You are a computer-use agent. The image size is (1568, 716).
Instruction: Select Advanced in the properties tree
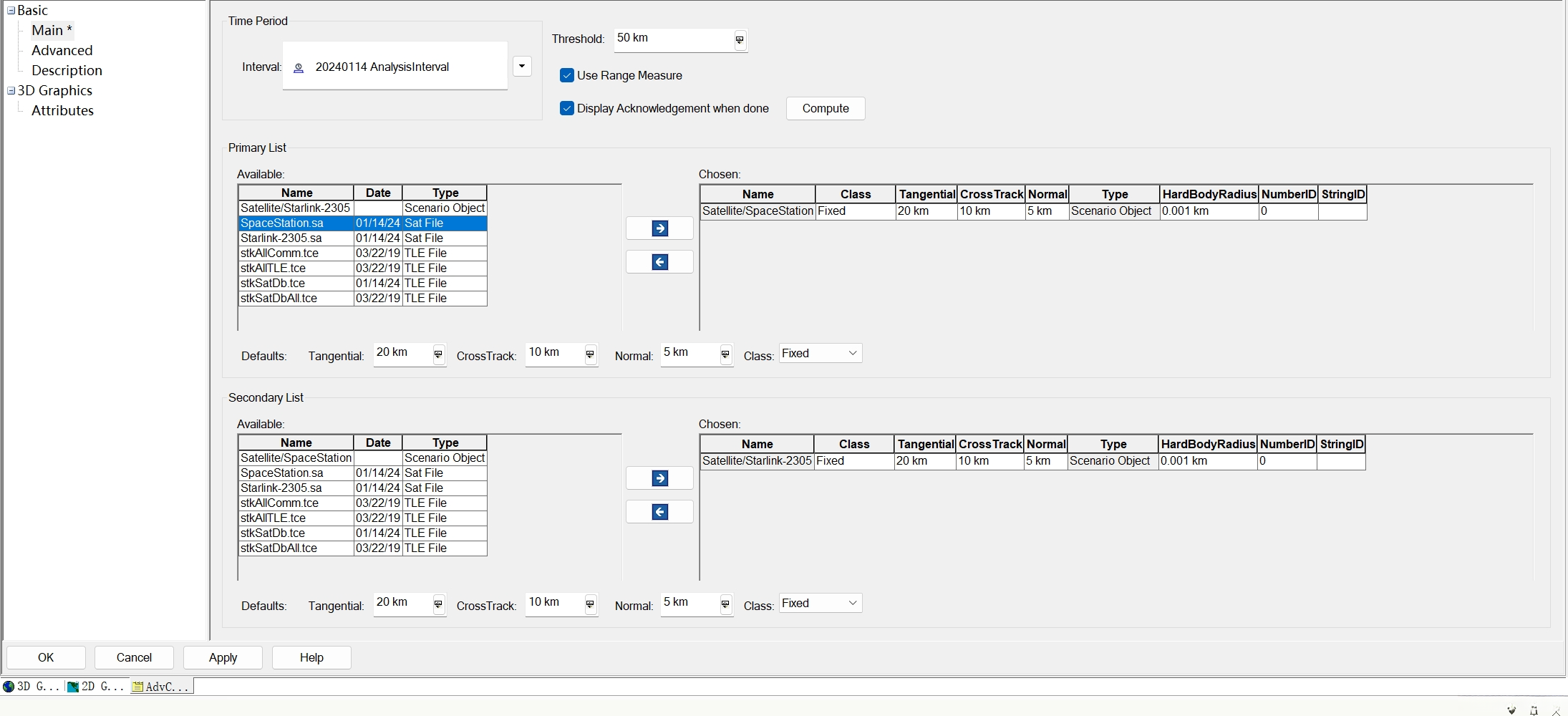click(x=62, y=50)
